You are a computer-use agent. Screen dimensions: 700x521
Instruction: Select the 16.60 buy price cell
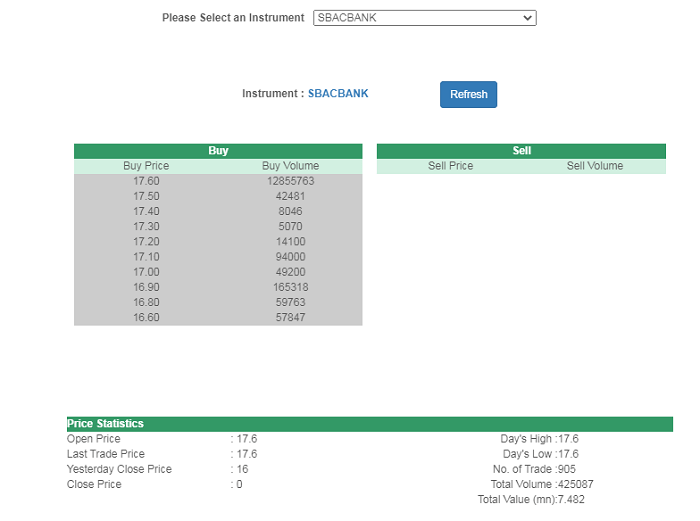(146, 318)
